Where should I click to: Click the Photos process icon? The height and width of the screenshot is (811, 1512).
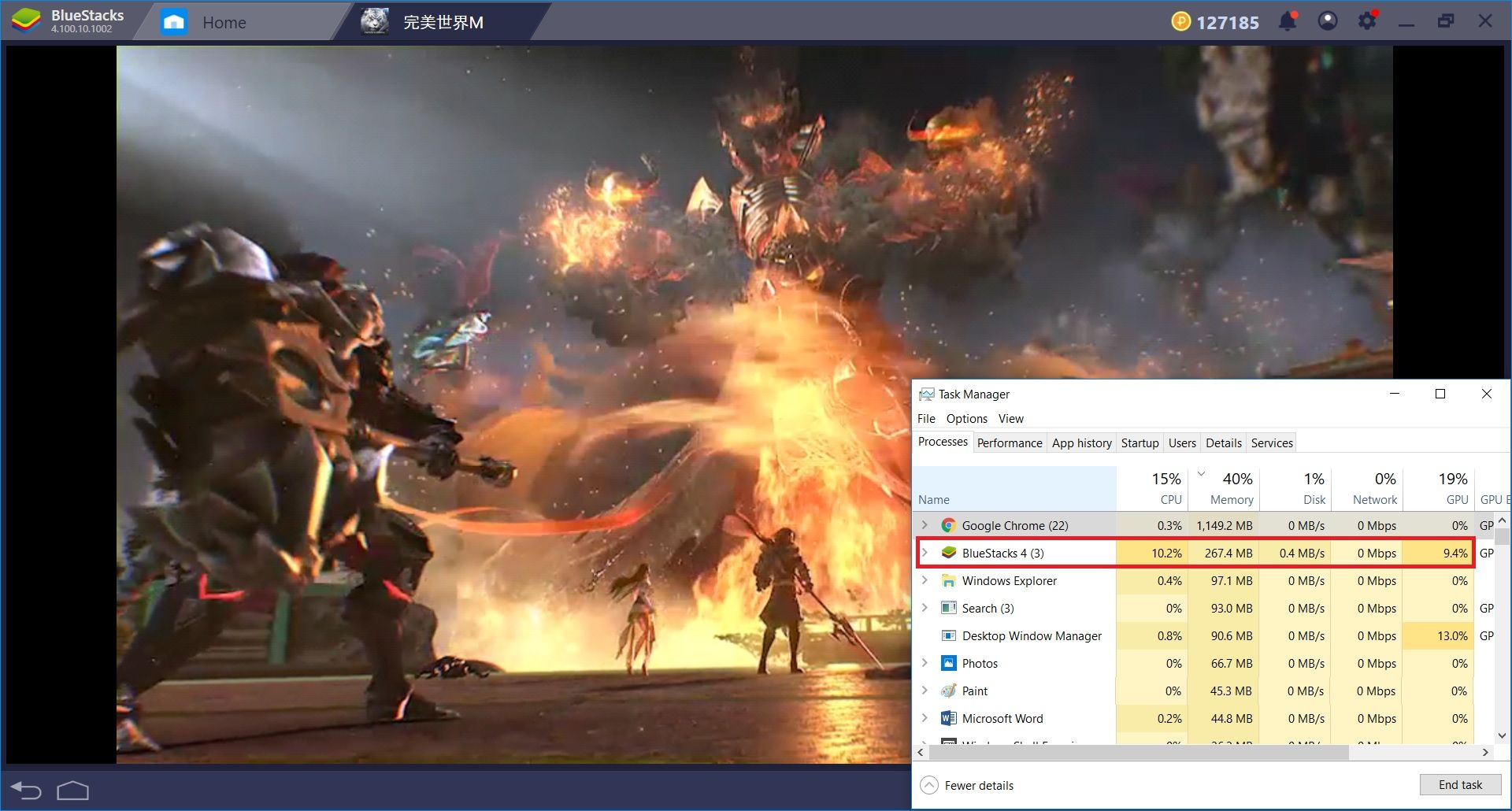(x=949, y=663)
